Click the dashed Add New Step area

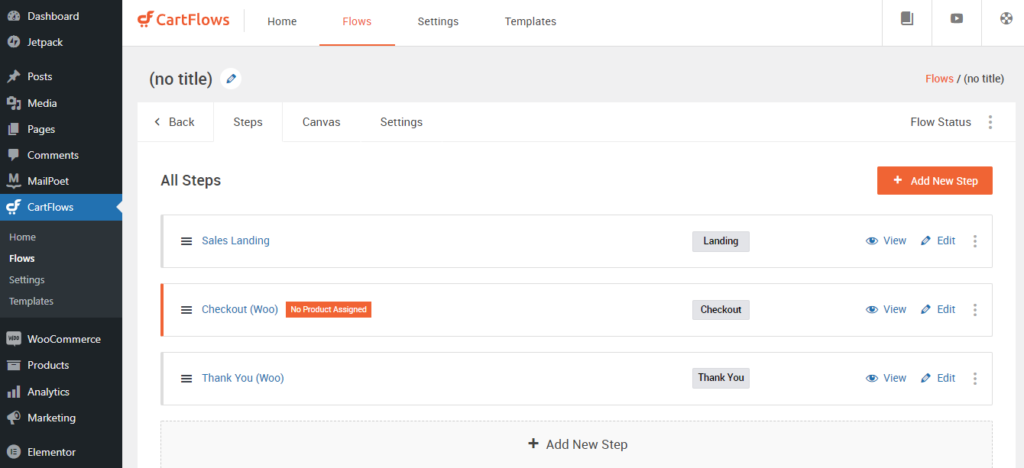577,444
